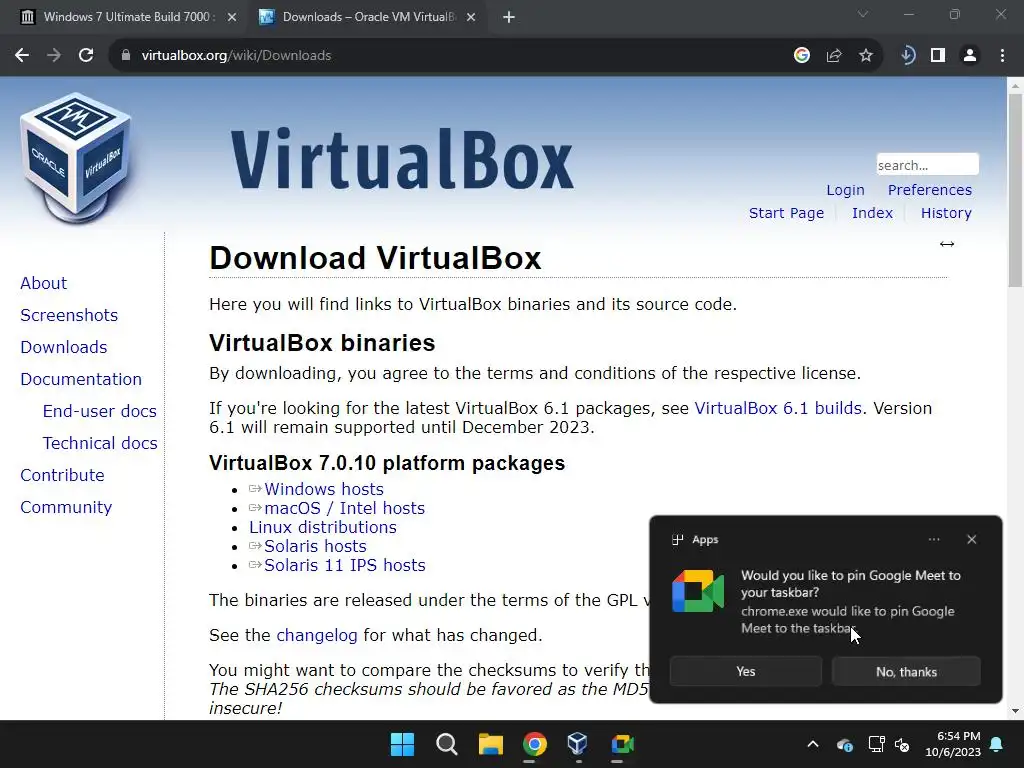Open File Explorer from taskbar
Viewport: 1024px width, 768px height.
point(490,744)
